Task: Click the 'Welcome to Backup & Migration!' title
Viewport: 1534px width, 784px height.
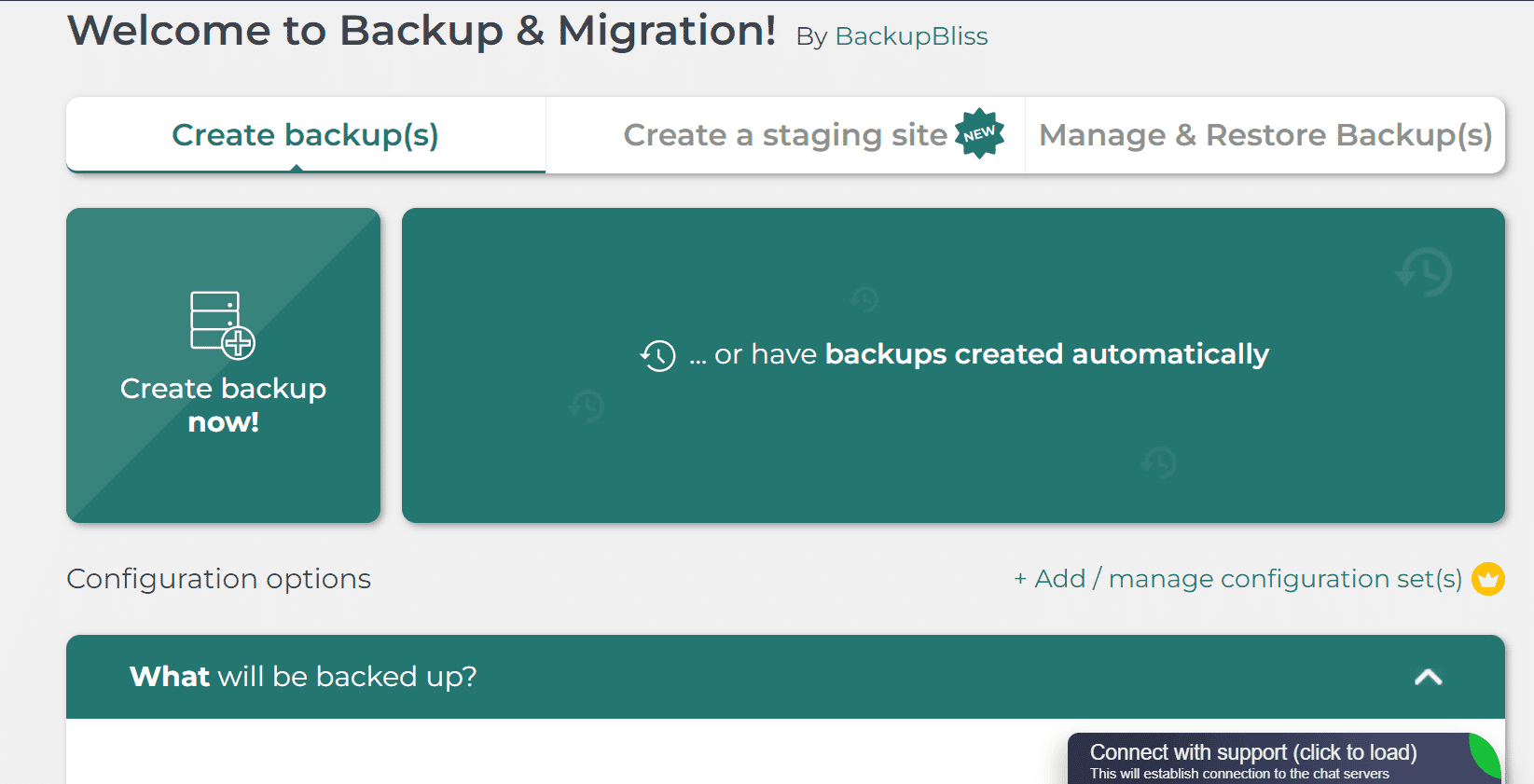Action: click(x=422, y=31)
